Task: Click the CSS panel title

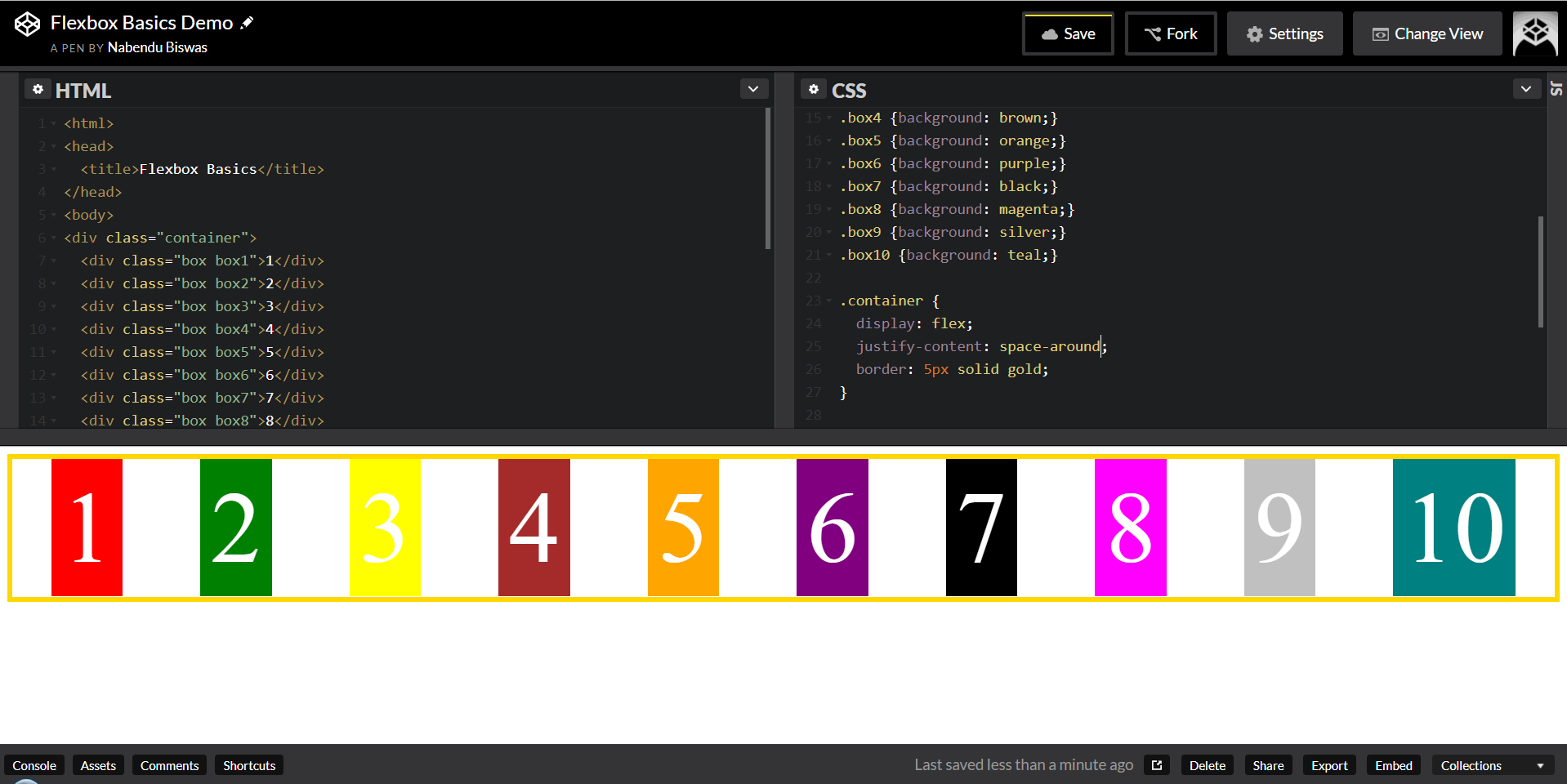Action: [849, 90]
